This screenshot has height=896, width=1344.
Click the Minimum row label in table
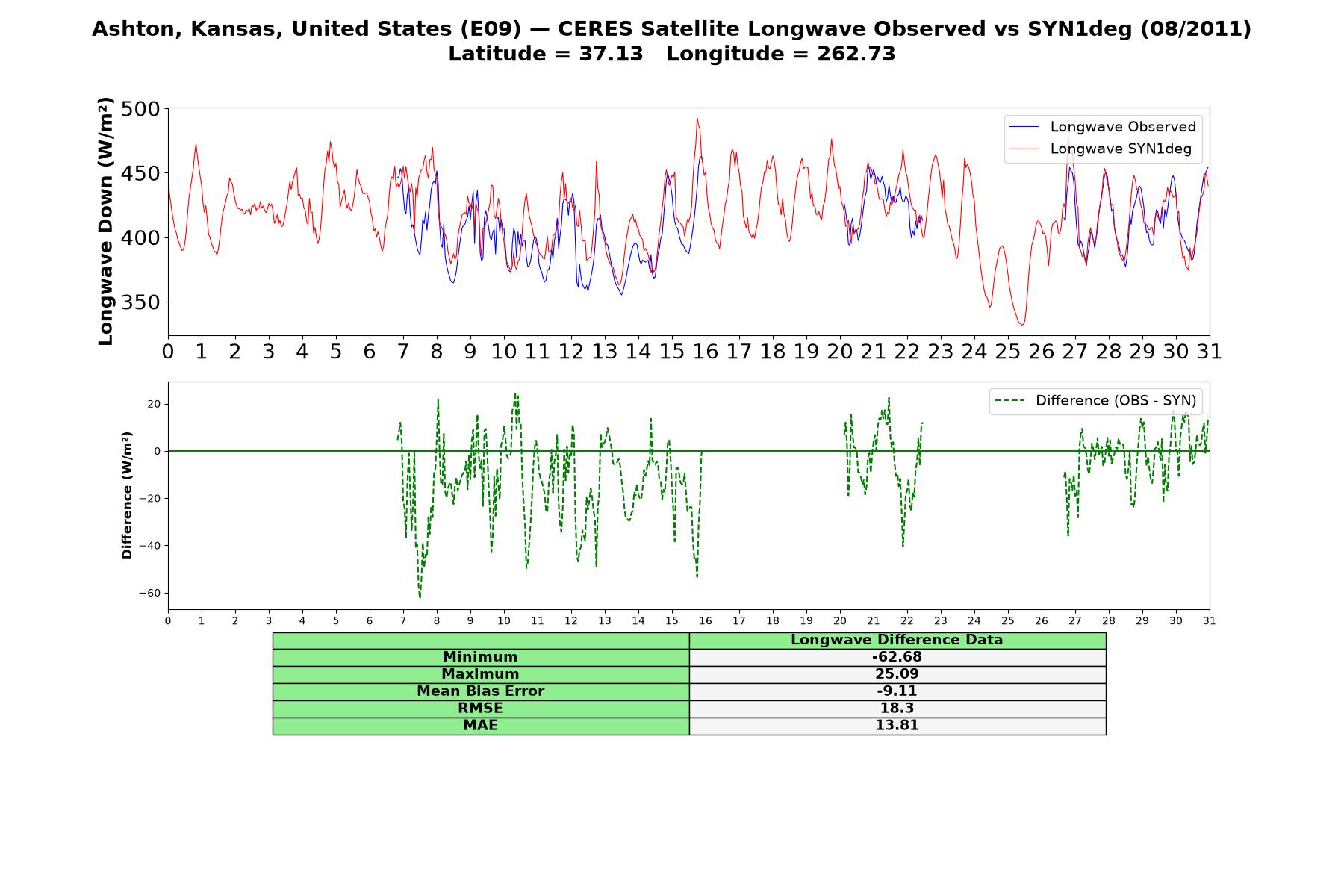point(481,657)
